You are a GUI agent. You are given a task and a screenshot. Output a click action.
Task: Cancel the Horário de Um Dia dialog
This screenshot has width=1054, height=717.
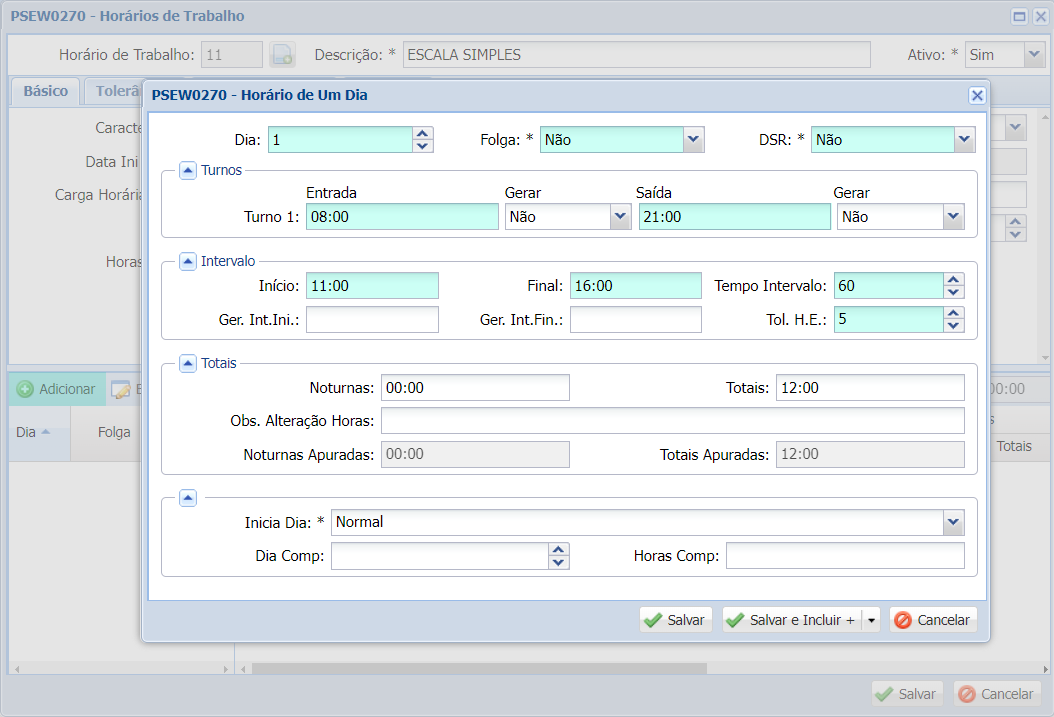pos(933,620)
